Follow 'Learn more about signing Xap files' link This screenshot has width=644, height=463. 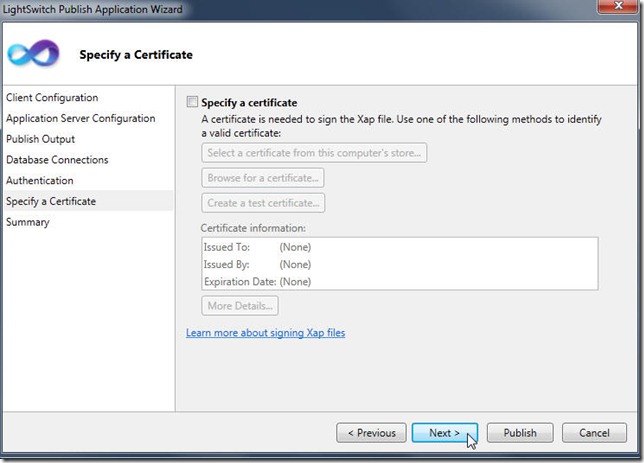click(x=265, y=333)
